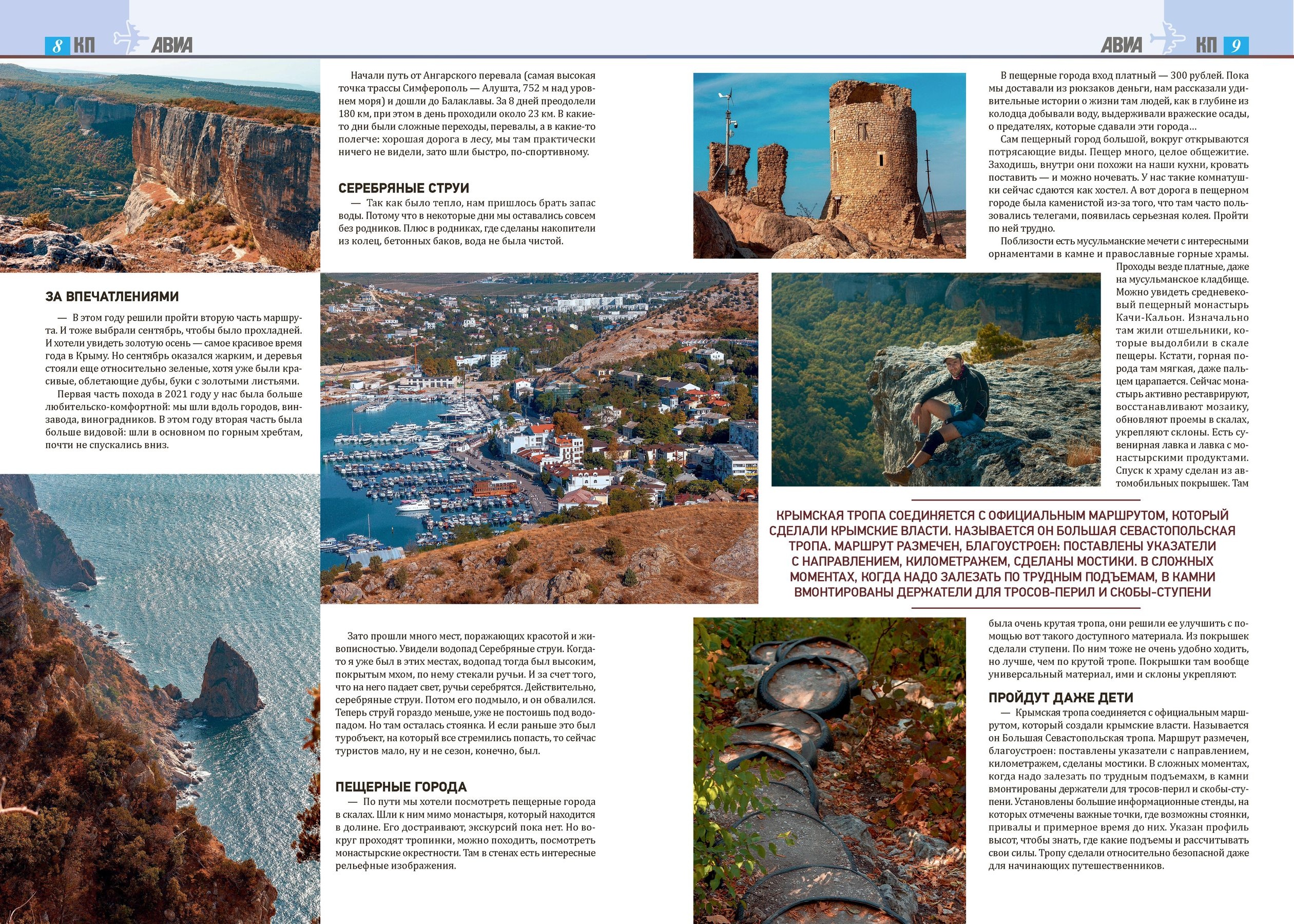Click paragraph starting Начали путь от Ангарского
This screenshot has height=924, width=1294.
point(467,114)
